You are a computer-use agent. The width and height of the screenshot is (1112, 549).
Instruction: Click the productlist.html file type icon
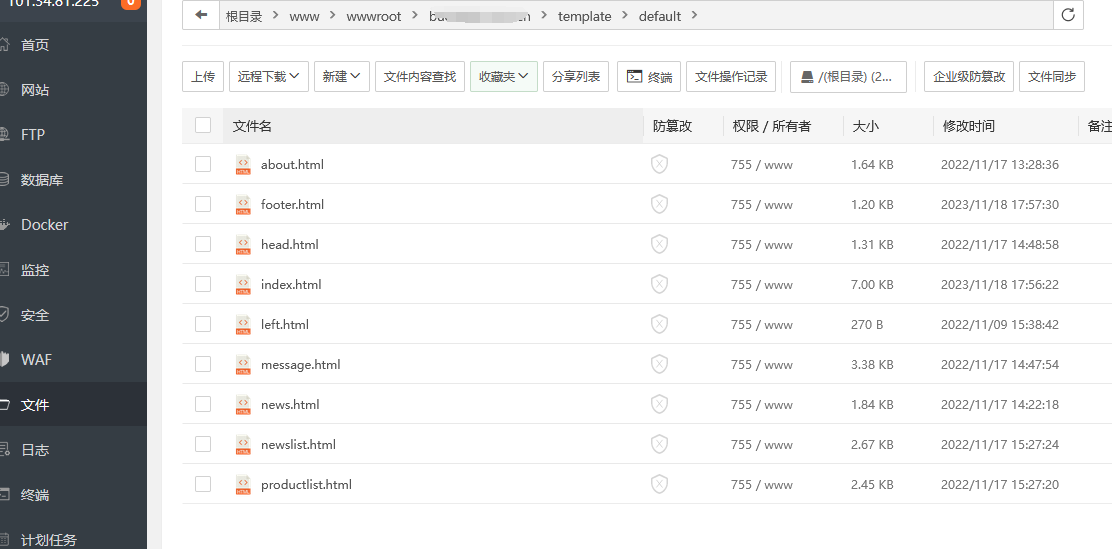point(243,485)
